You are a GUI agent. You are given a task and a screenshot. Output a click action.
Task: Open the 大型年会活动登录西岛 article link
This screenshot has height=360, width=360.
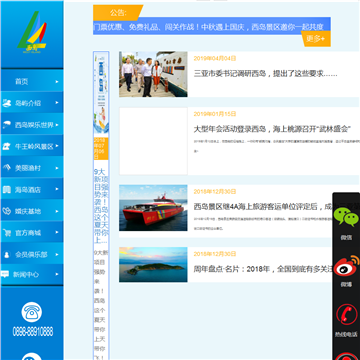pos(273,129)
